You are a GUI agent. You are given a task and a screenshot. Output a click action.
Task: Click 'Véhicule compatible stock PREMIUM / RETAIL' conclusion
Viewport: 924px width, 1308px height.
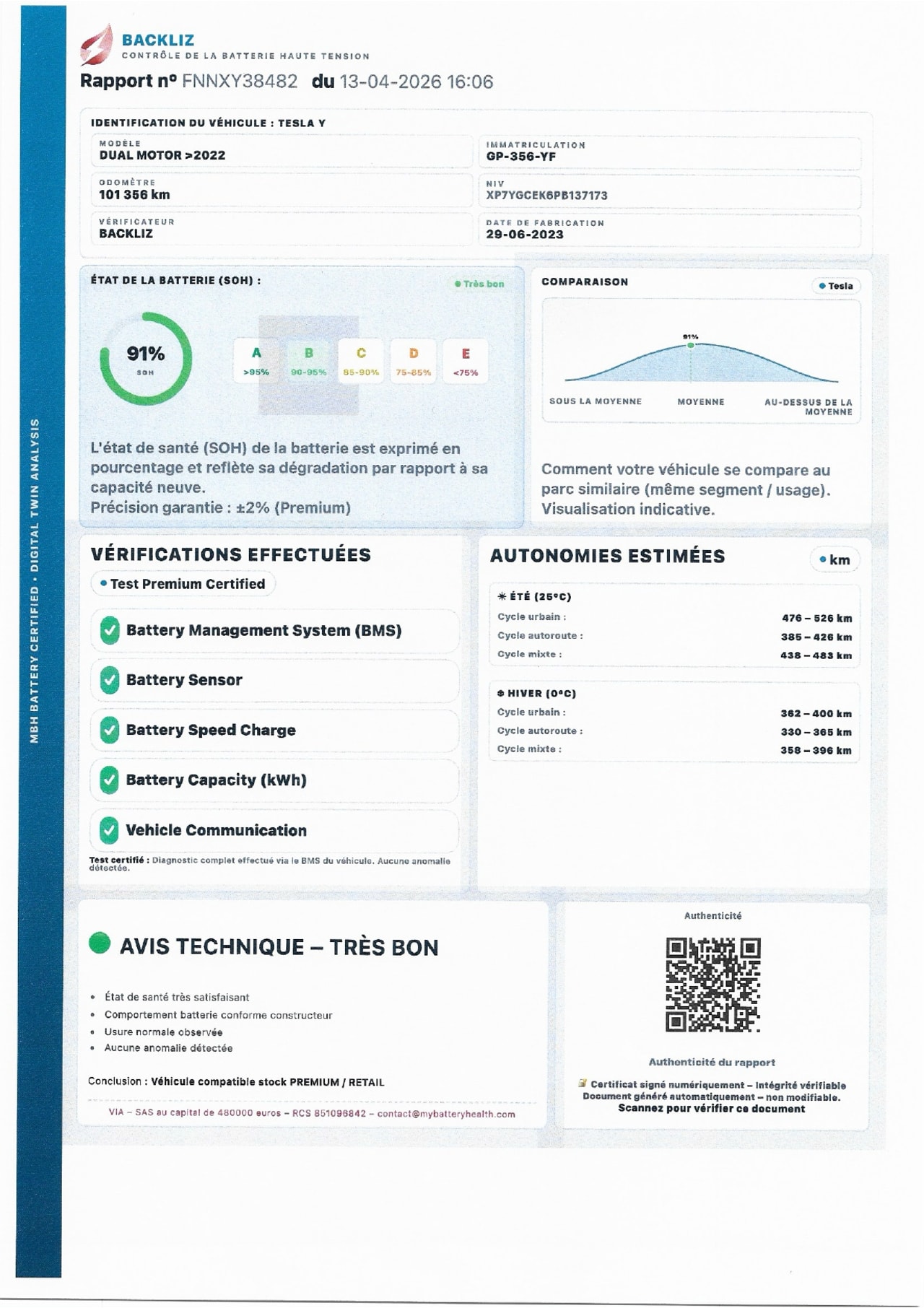point(268,1082)
